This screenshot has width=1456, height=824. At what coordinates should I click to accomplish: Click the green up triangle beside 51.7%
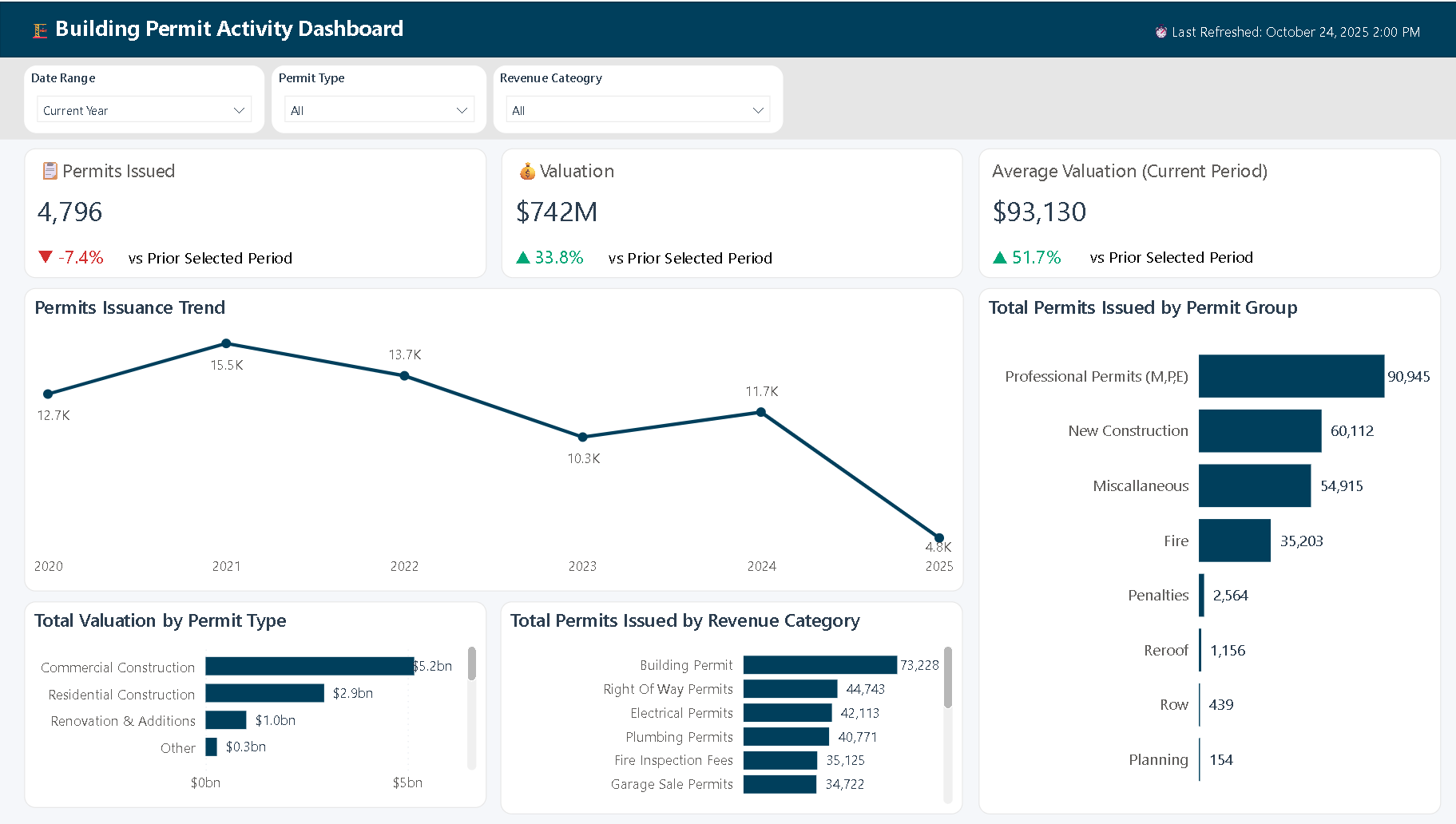click(999, 257)
